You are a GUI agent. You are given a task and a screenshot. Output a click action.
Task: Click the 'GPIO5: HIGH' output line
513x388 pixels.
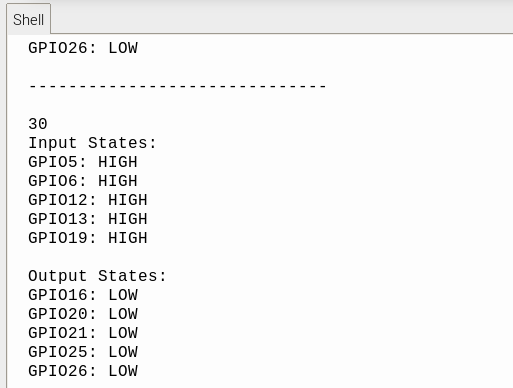click(x=83, y=162)
